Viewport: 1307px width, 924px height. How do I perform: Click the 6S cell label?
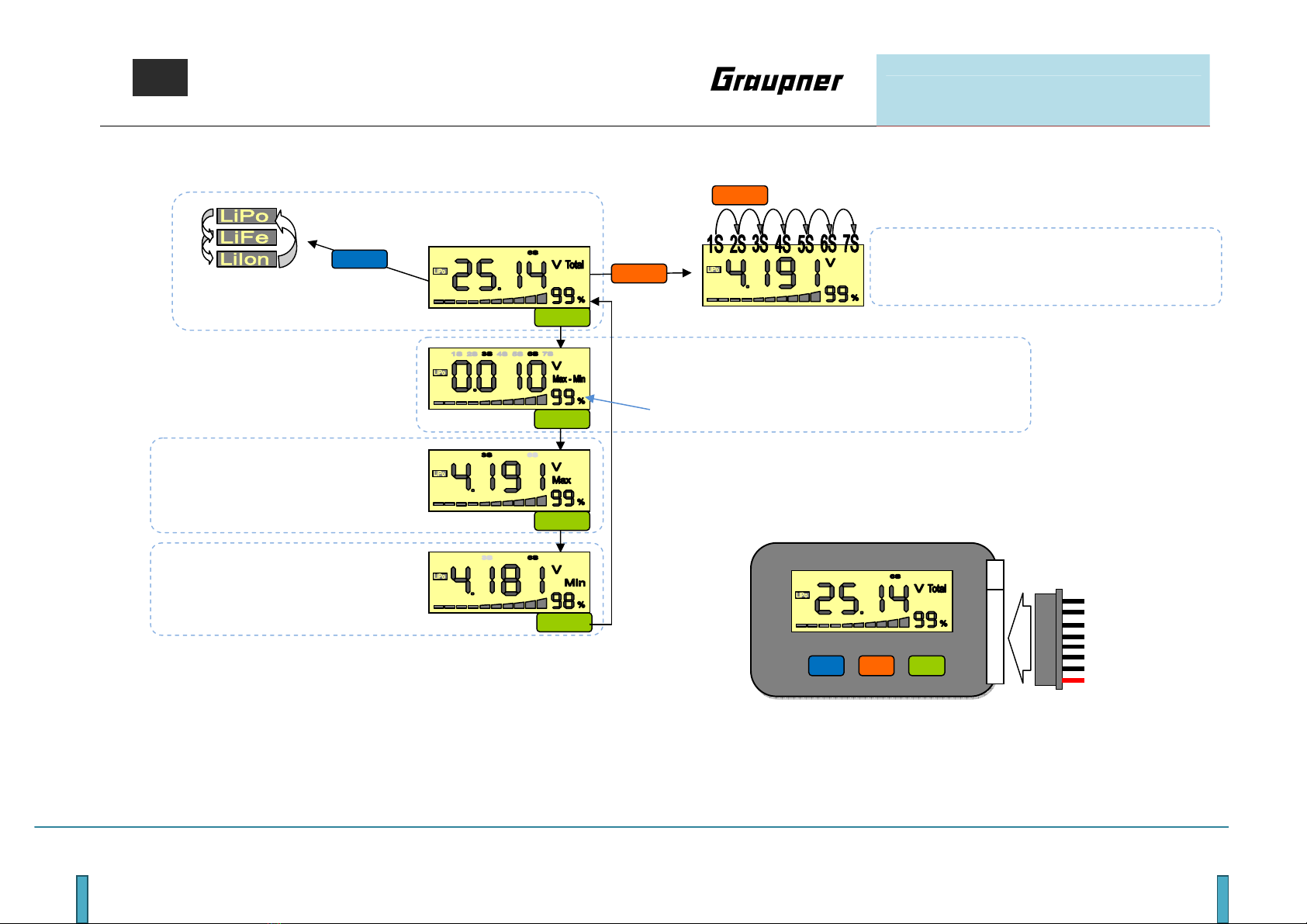coord(828,244)
